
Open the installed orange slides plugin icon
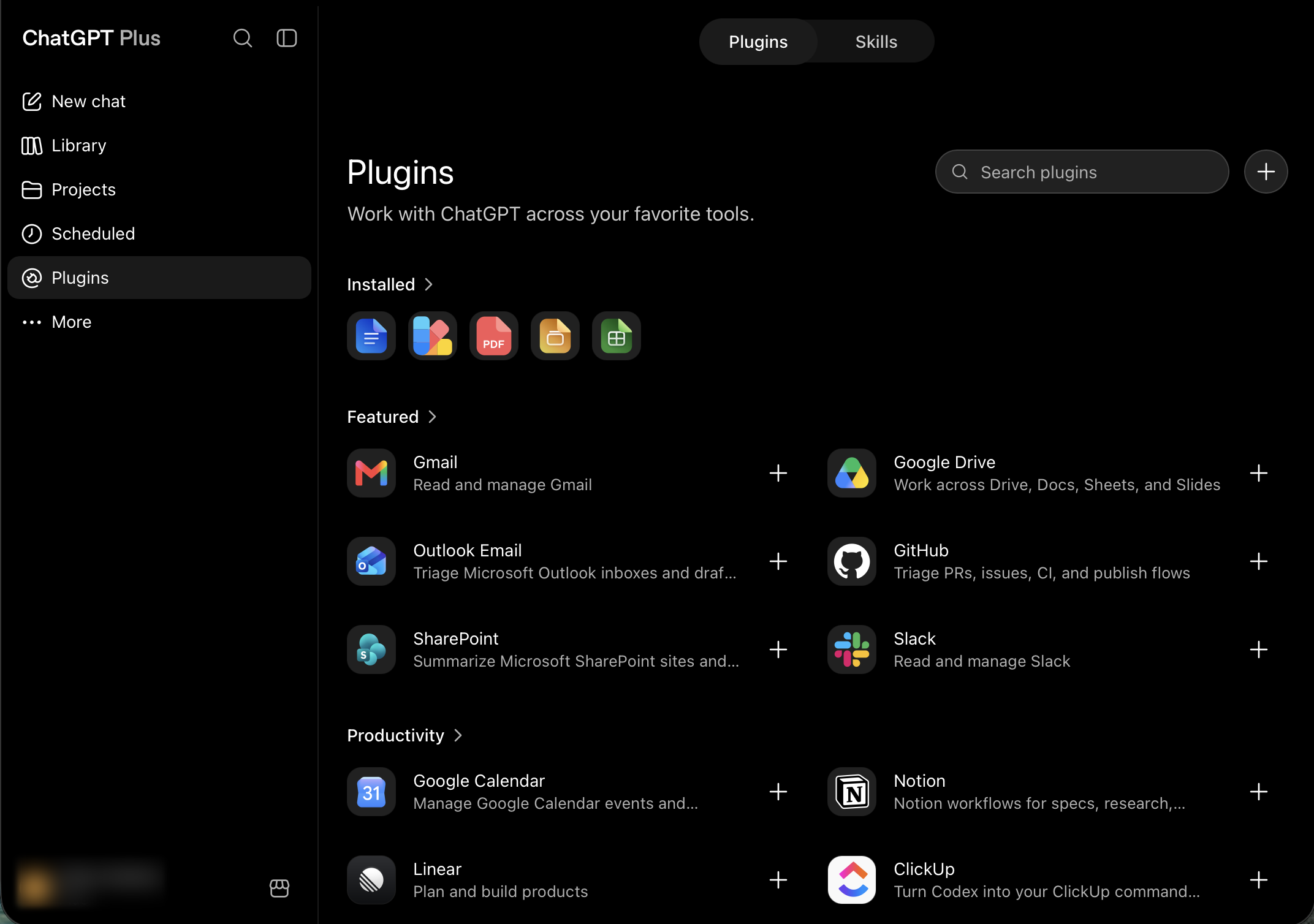tap(555, 336)
